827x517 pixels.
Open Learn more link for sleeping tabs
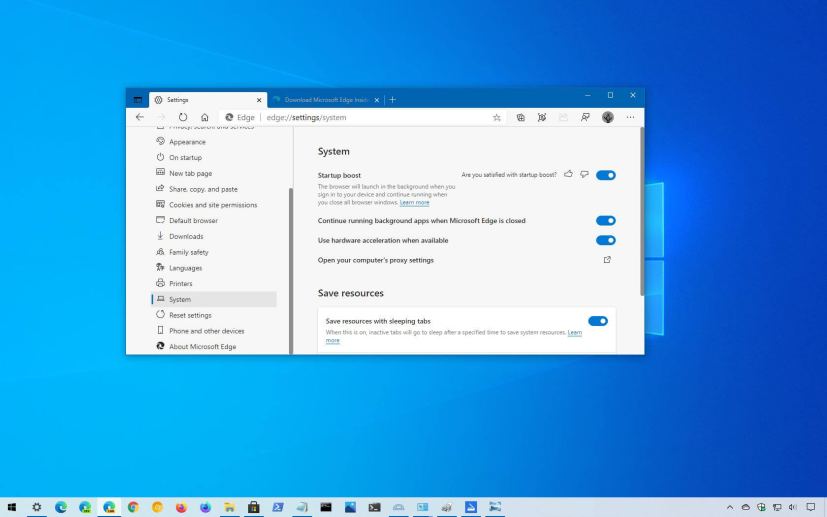[574, 332]
